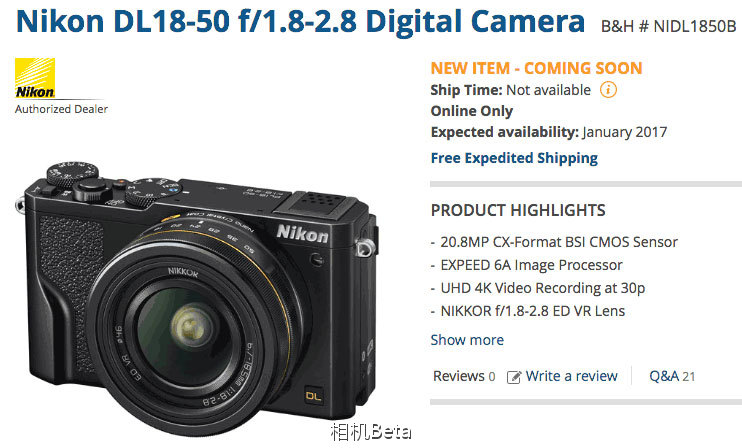
Task: Click the Expected availability January 2017 text
Action: point(549,132)
